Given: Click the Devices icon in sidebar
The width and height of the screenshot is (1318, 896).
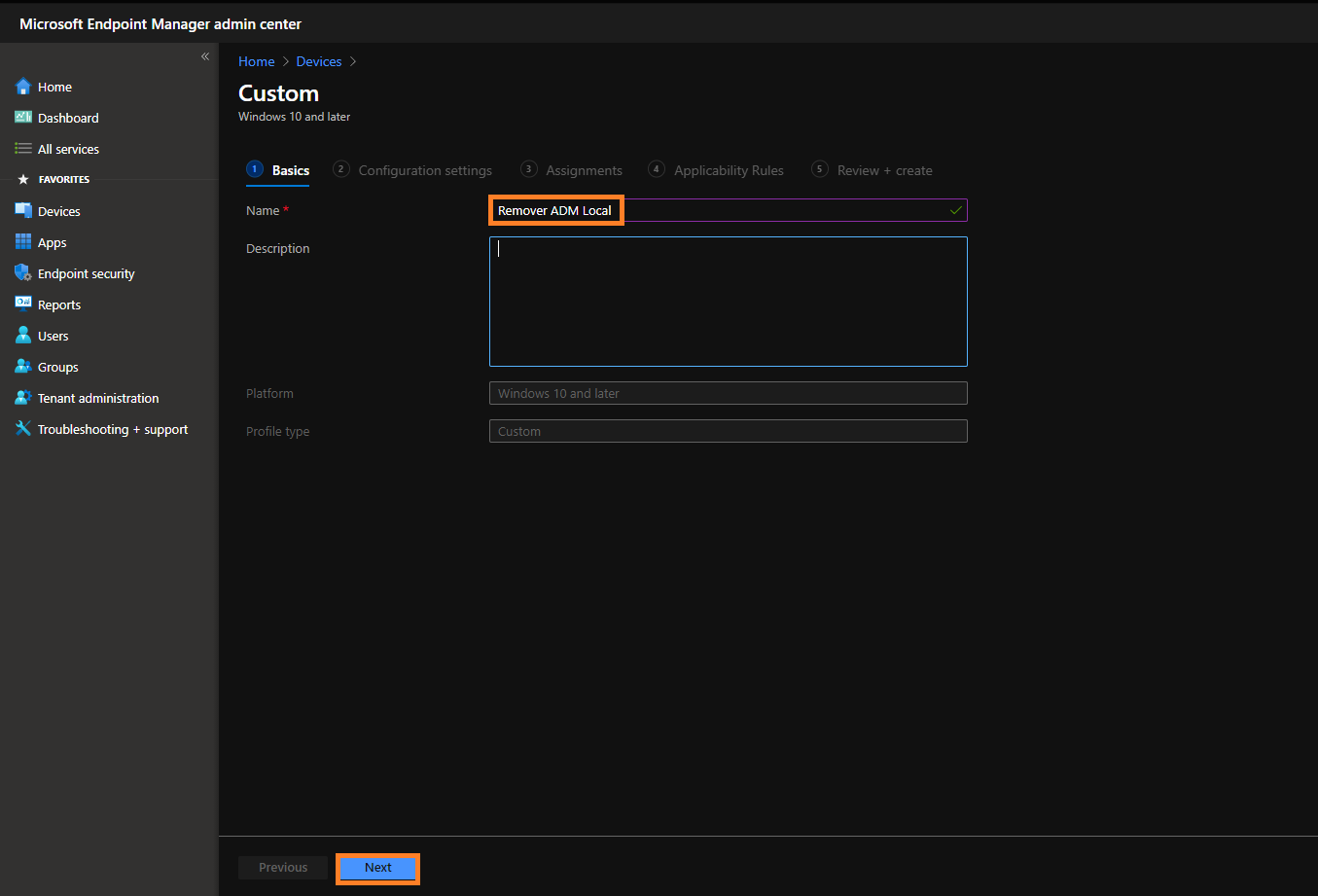Looking at the screenshot, I should pyautogui.click(x=23, y=211).
